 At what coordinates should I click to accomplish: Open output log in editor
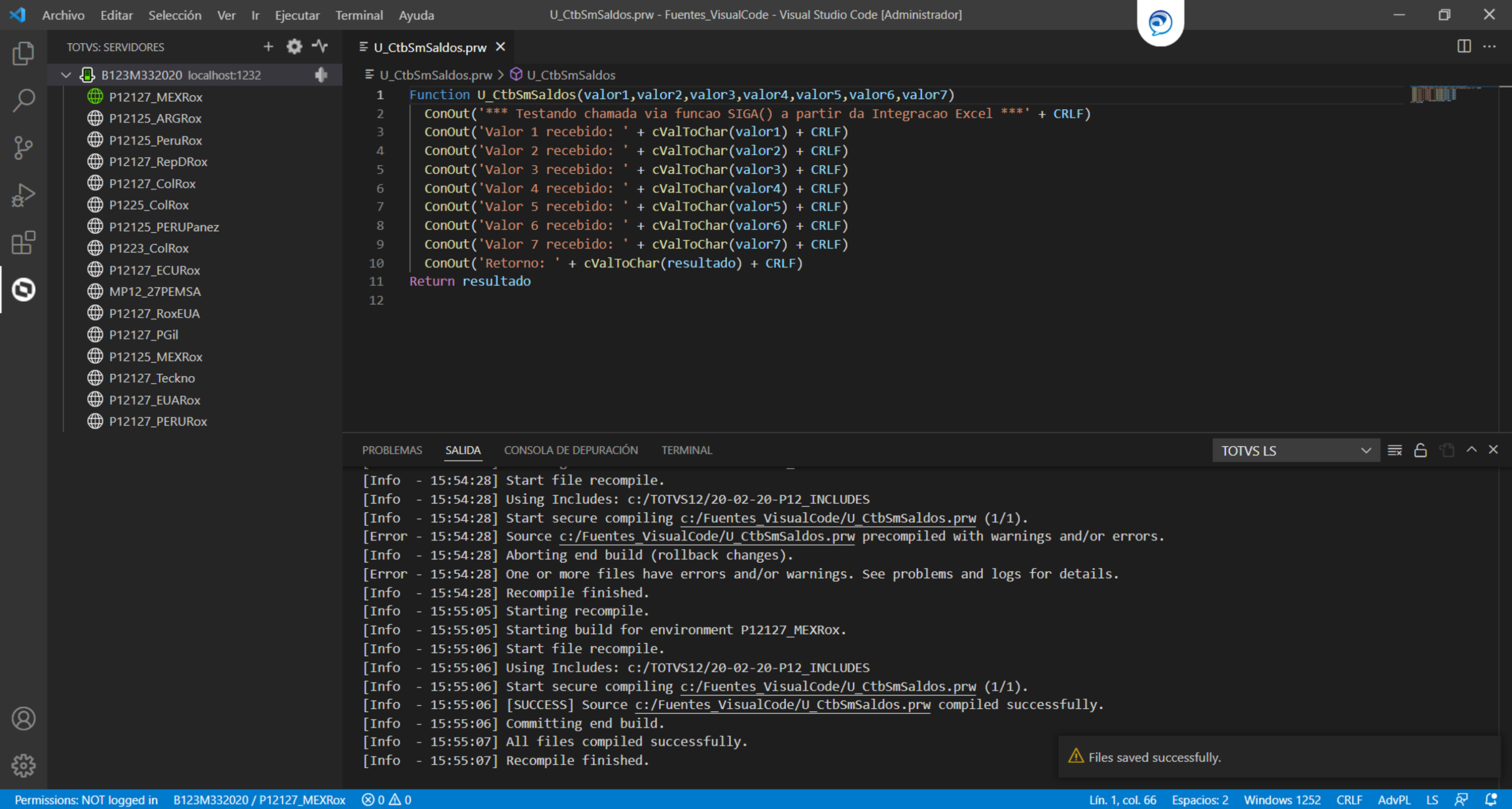coord(1446,450)
